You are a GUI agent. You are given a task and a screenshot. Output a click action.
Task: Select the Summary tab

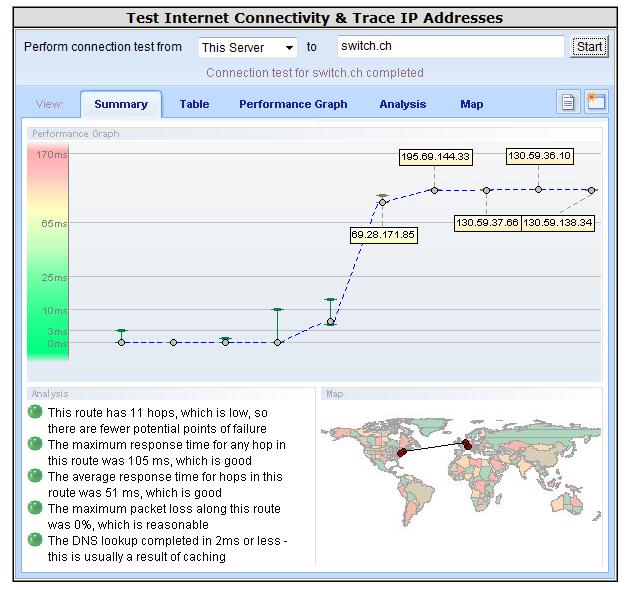120,104
